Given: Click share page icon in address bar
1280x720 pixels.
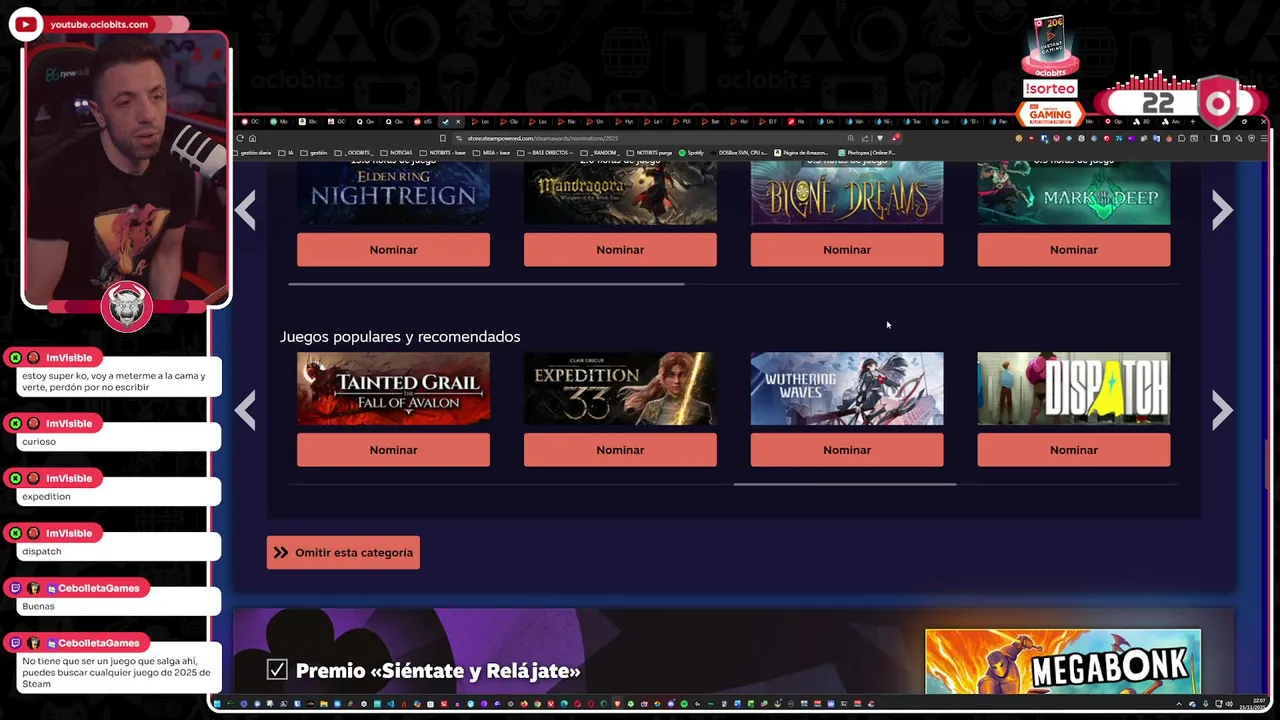Looking at the screenshot, I should pos(865,138).
